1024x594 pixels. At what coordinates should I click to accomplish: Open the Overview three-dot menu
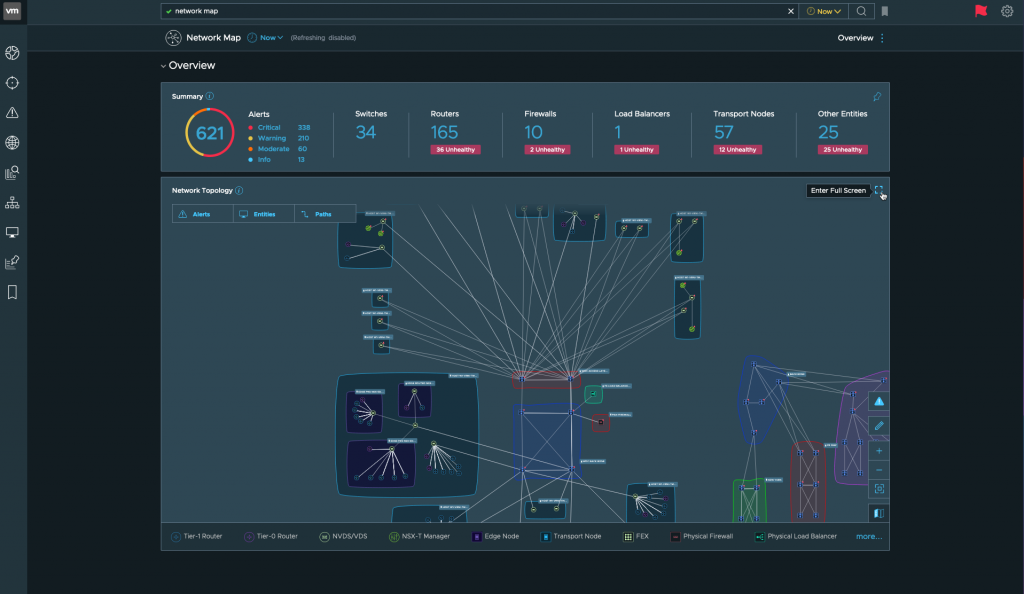tap(882, 38)
